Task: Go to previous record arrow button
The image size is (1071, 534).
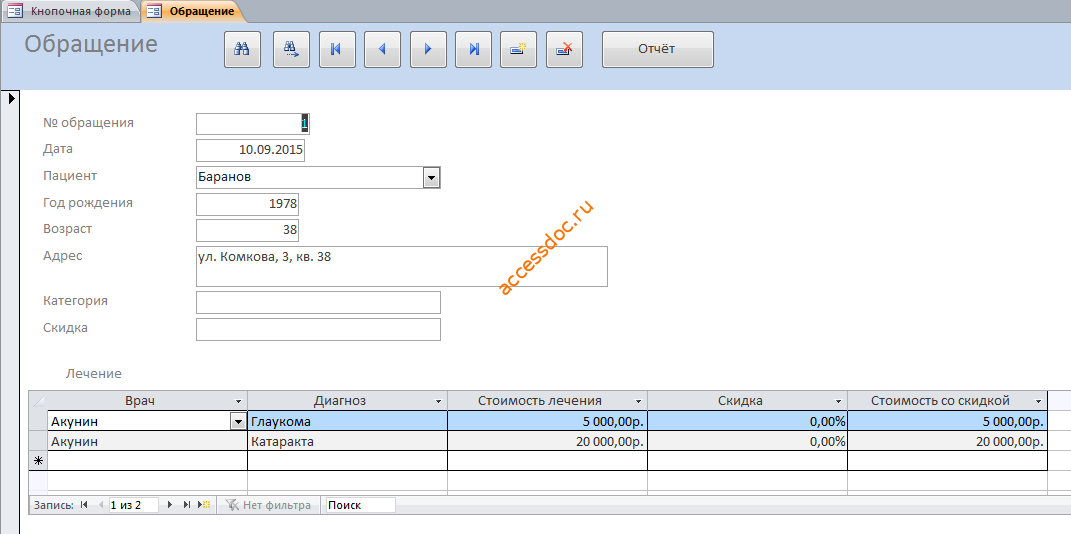Action: pyautogui.click(x=382, y=49)
